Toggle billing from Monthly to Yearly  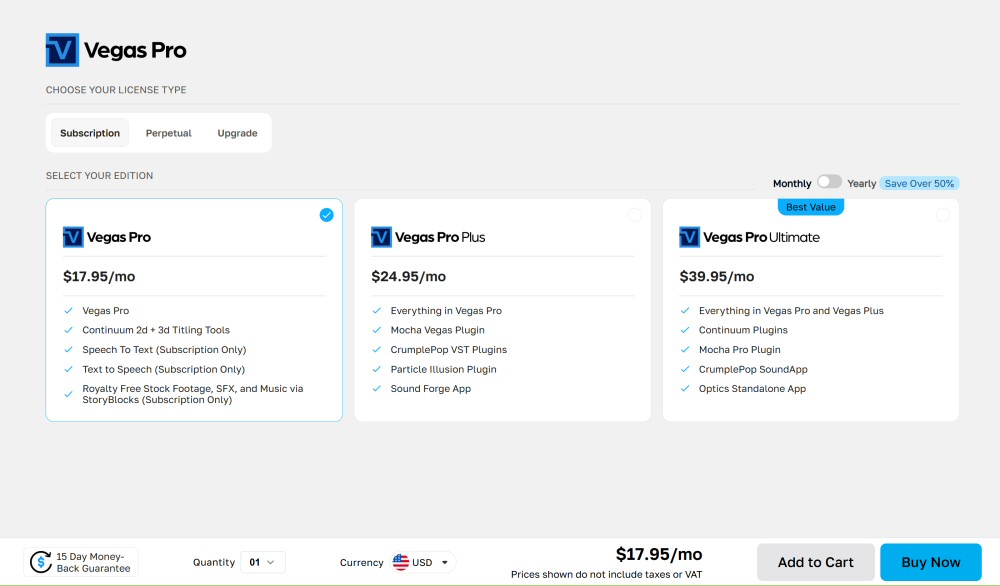pos(829,182)
